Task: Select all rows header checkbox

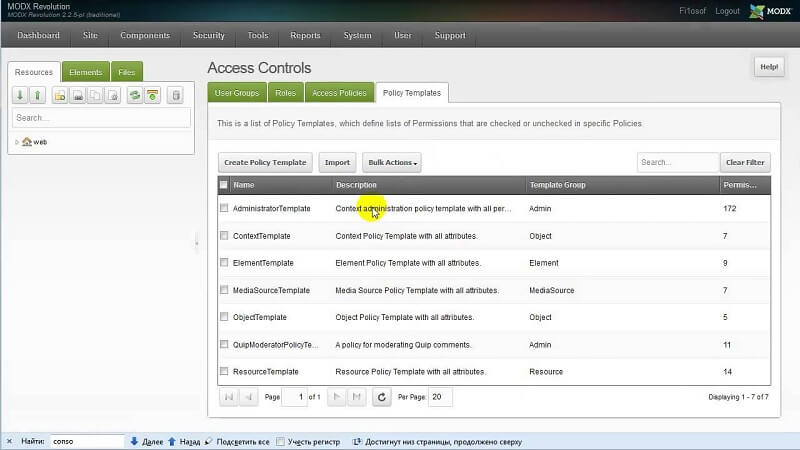Action: pyautogui.click(x=223, y=185)
